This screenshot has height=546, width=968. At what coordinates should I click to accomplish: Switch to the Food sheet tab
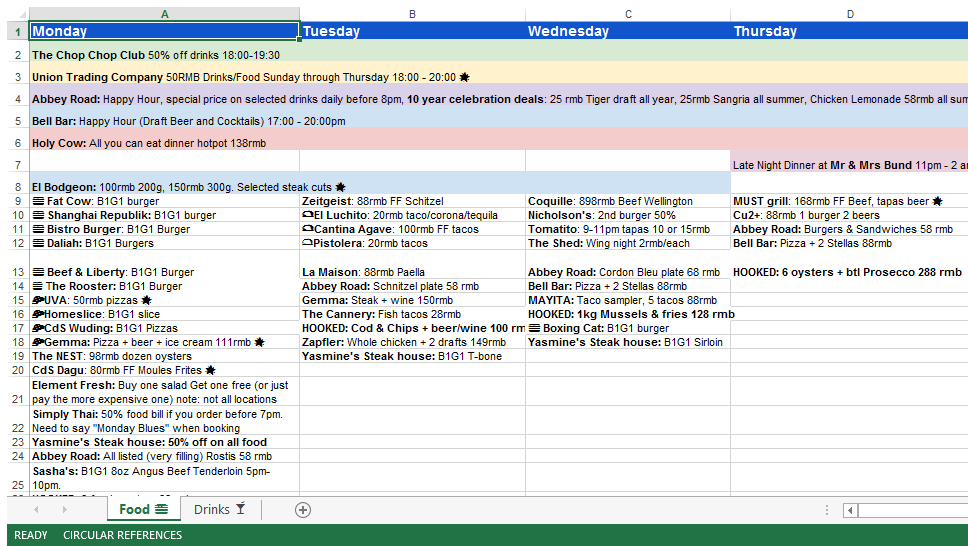(143, 510)
